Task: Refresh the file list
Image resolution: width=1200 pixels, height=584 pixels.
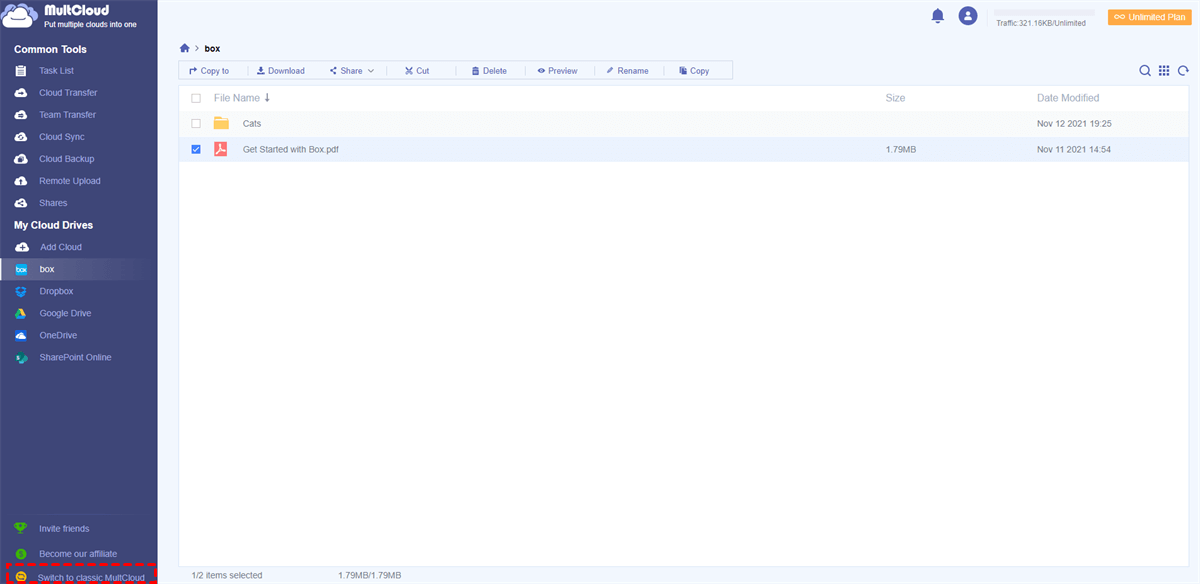Action: click(1183, 71)
